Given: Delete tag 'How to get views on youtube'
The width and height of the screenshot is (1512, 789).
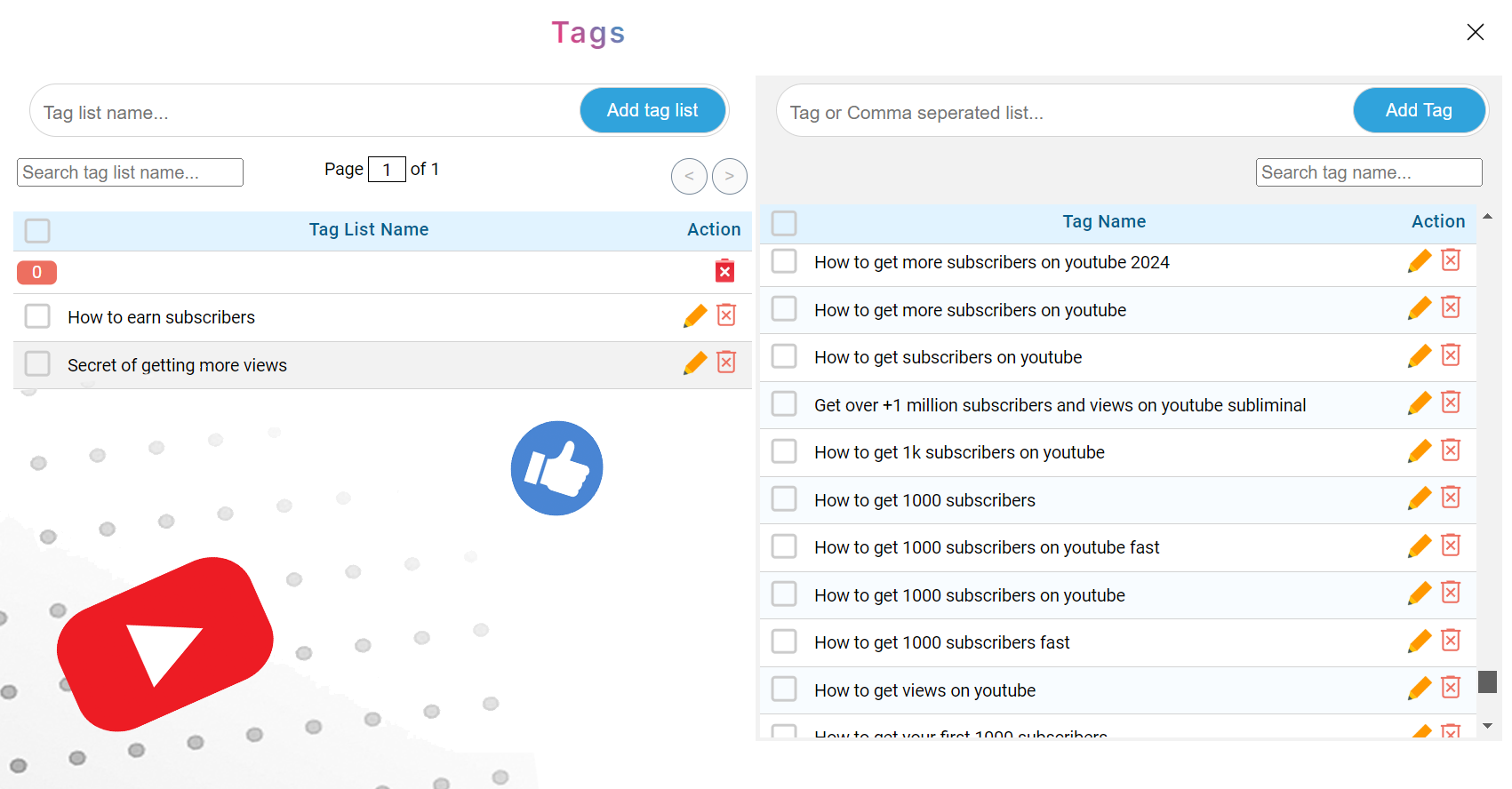Looking at the screenshot, I should coord(1451,687).
